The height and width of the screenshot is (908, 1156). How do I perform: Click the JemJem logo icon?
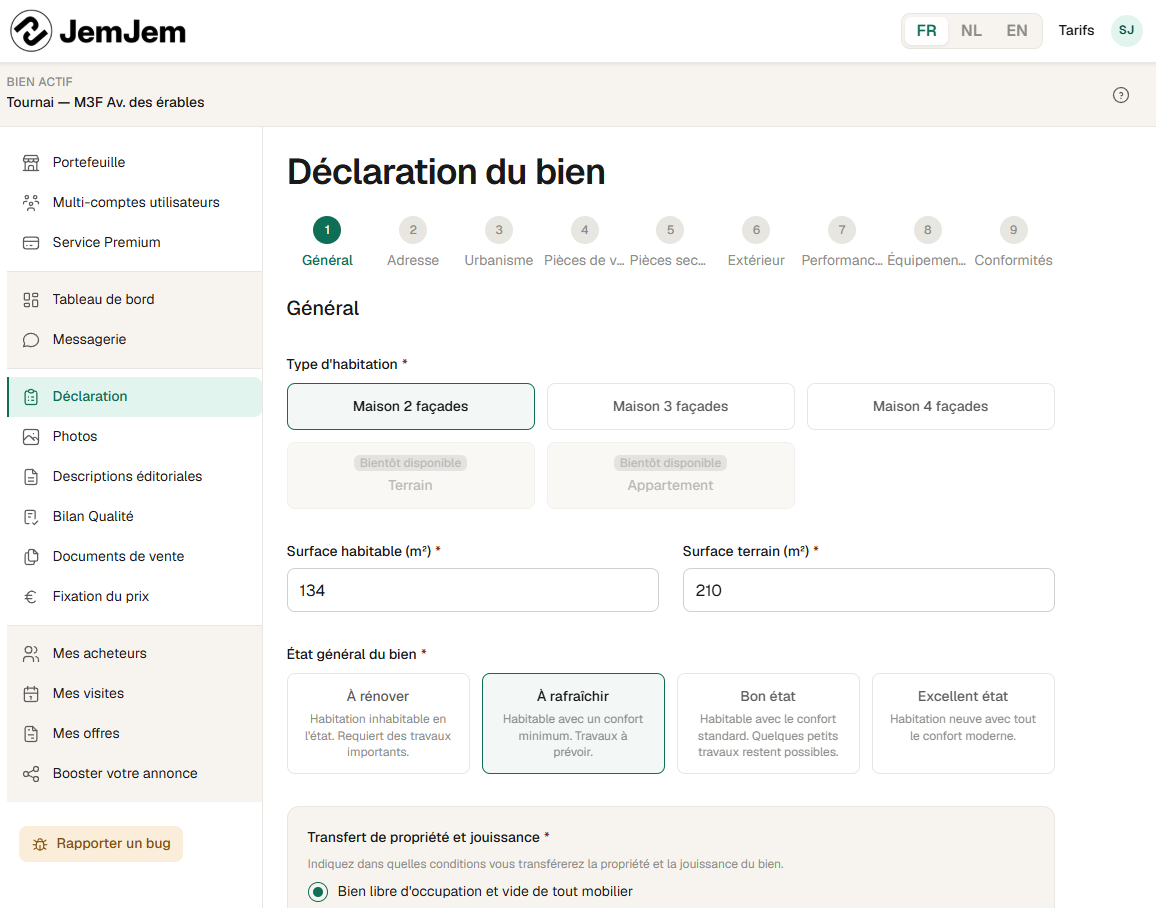[x=31, y=31]
